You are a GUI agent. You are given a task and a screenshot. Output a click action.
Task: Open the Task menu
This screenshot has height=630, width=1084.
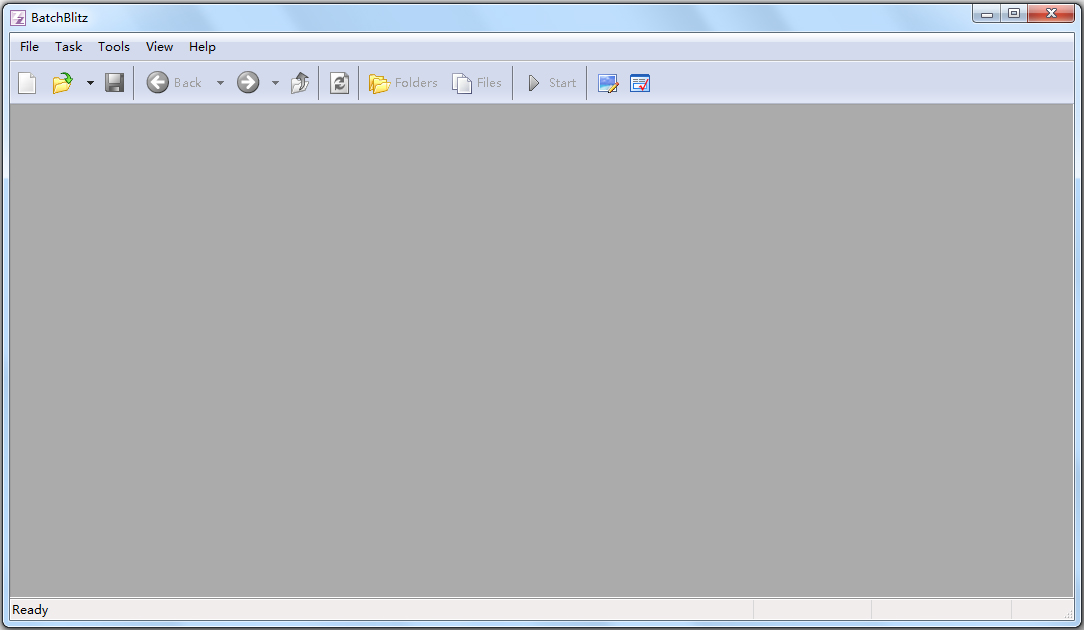pos(68,46)
